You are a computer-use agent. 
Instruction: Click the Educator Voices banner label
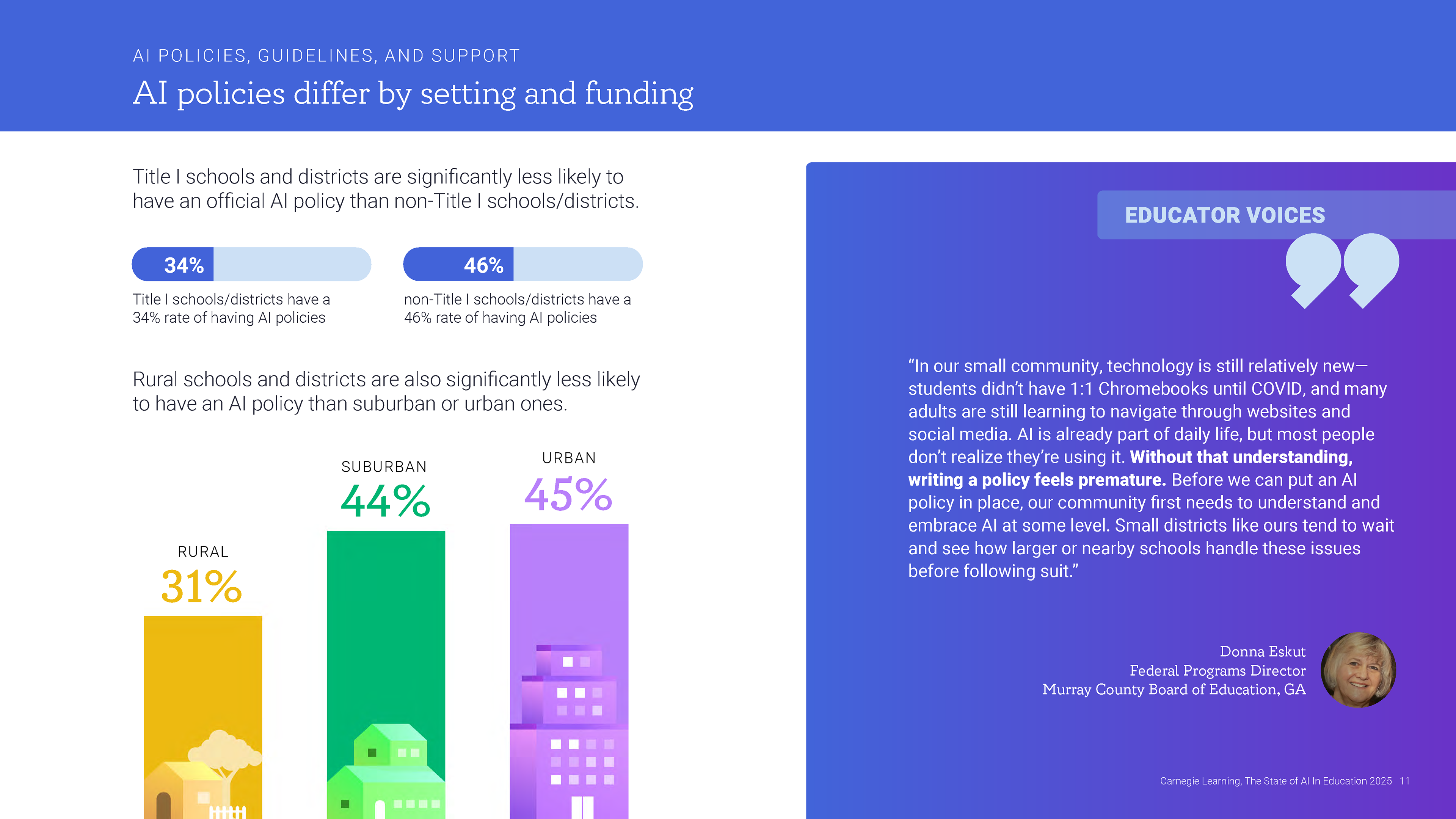(1224, 215)
